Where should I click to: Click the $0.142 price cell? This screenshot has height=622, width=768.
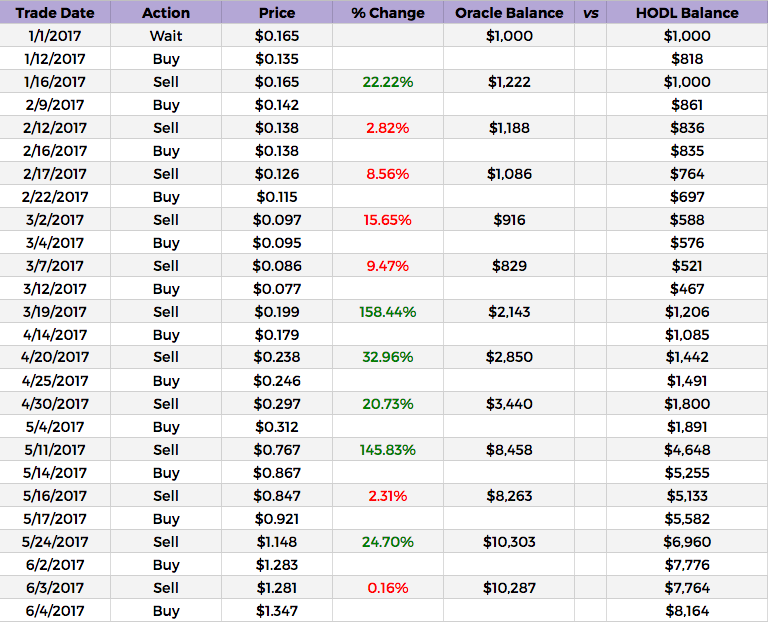point(277,105)
